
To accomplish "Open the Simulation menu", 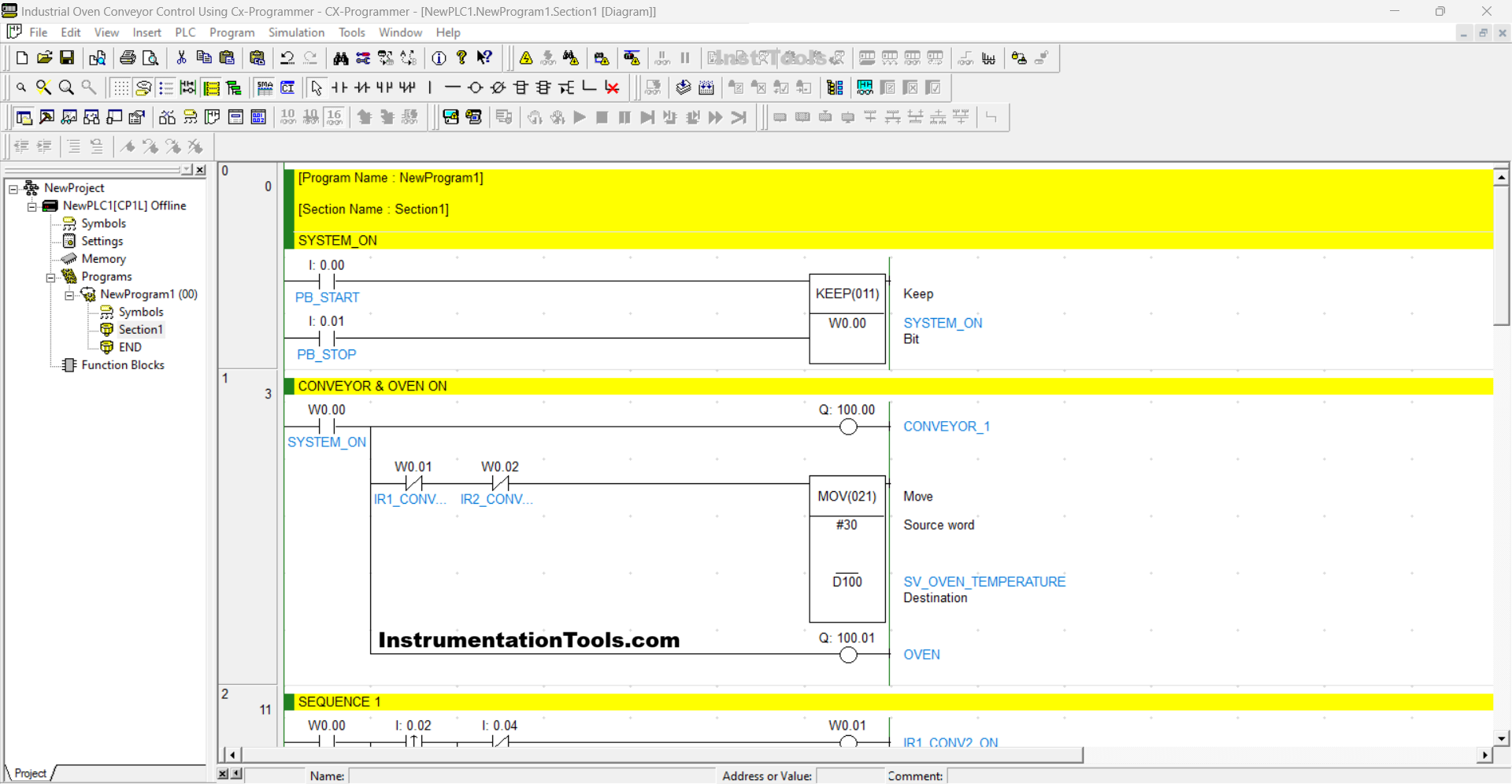I will coord(296,32).
